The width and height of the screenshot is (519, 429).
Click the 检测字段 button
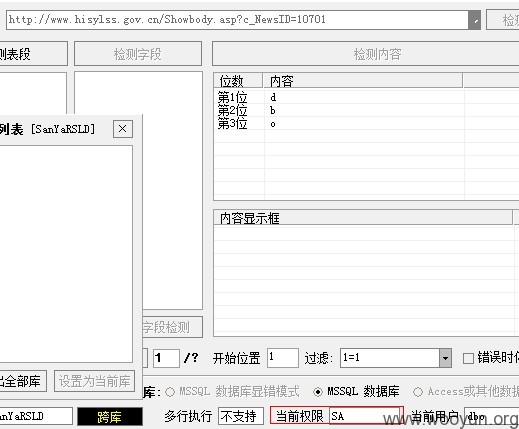[x=138, y=54]
